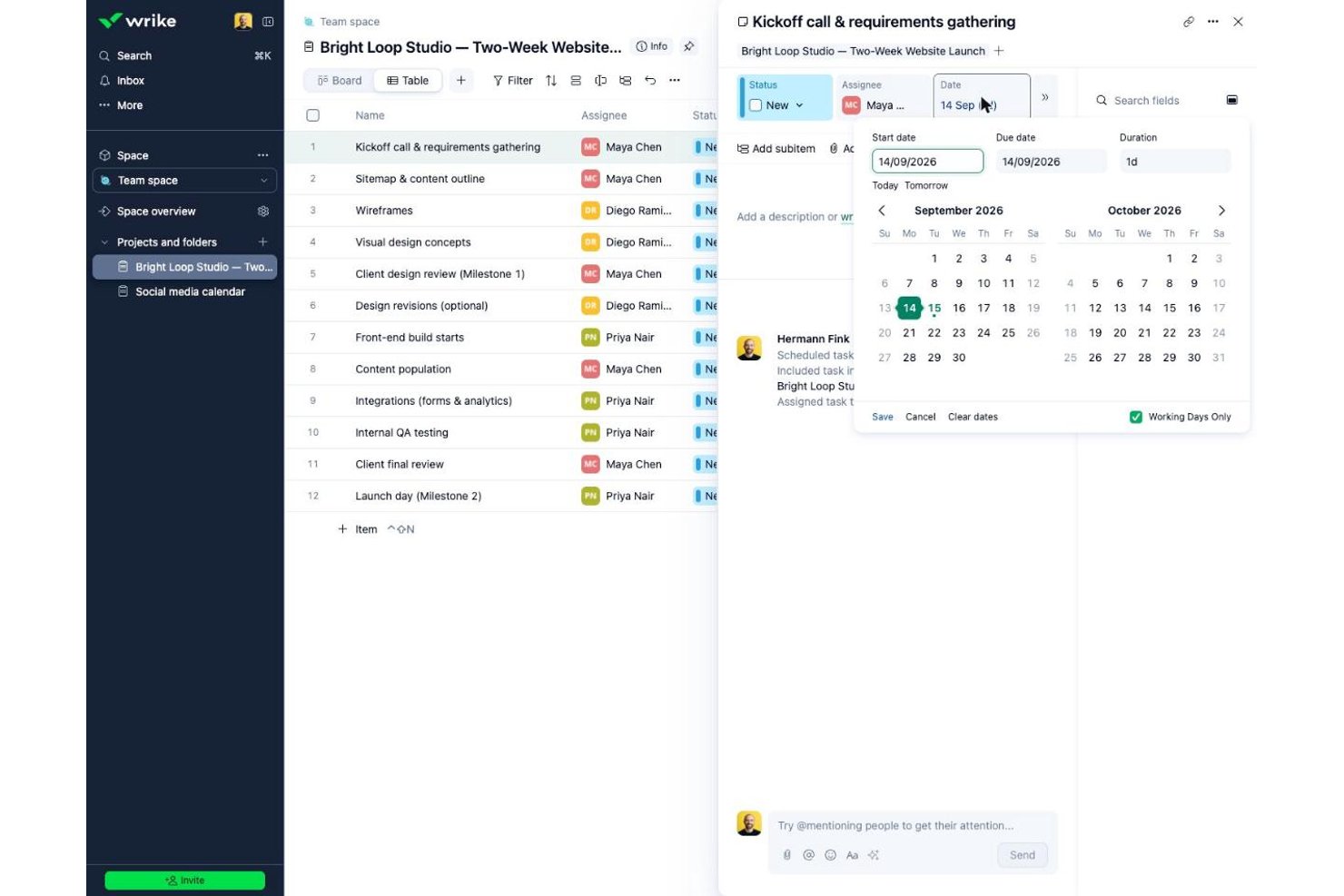Screen dimensions: 1344x896
Task: Select the Bright Loop Studio project in the sidebar
Action: 185,267
